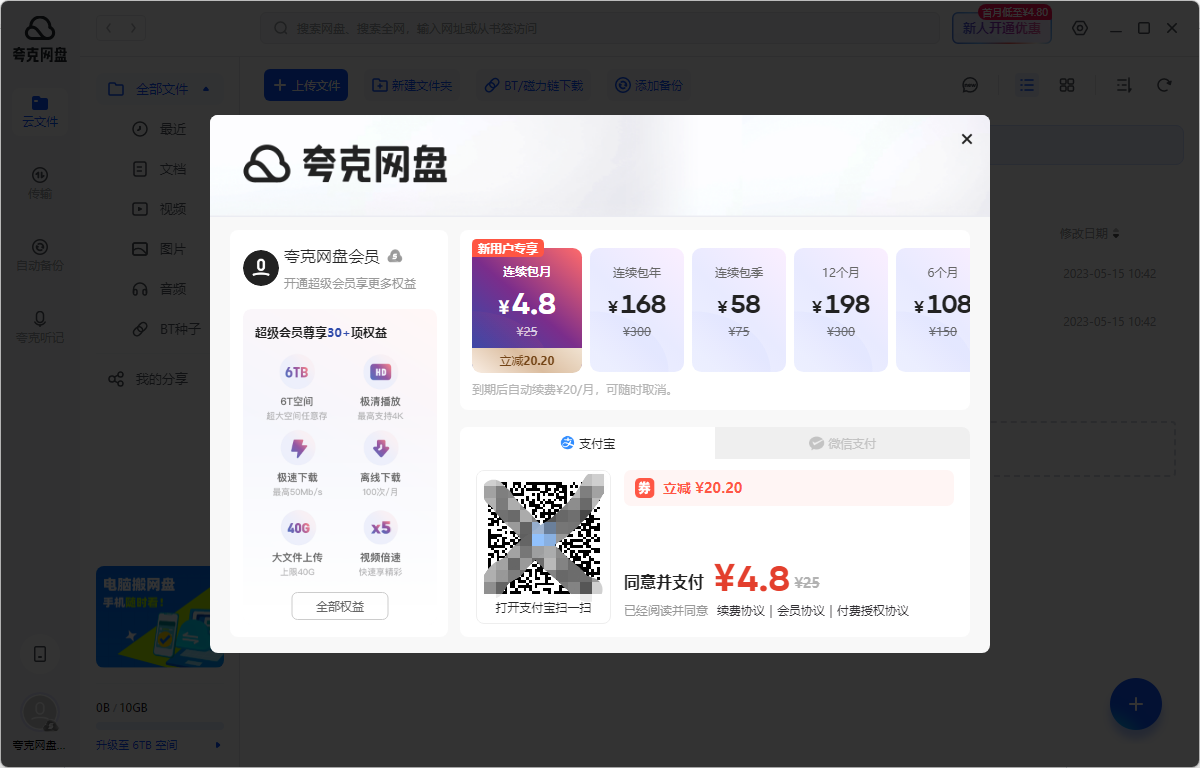1200x768 pixels.
Task: Select the 连续包月 ¥4.8 plan card
Action: tap(526, 310)
